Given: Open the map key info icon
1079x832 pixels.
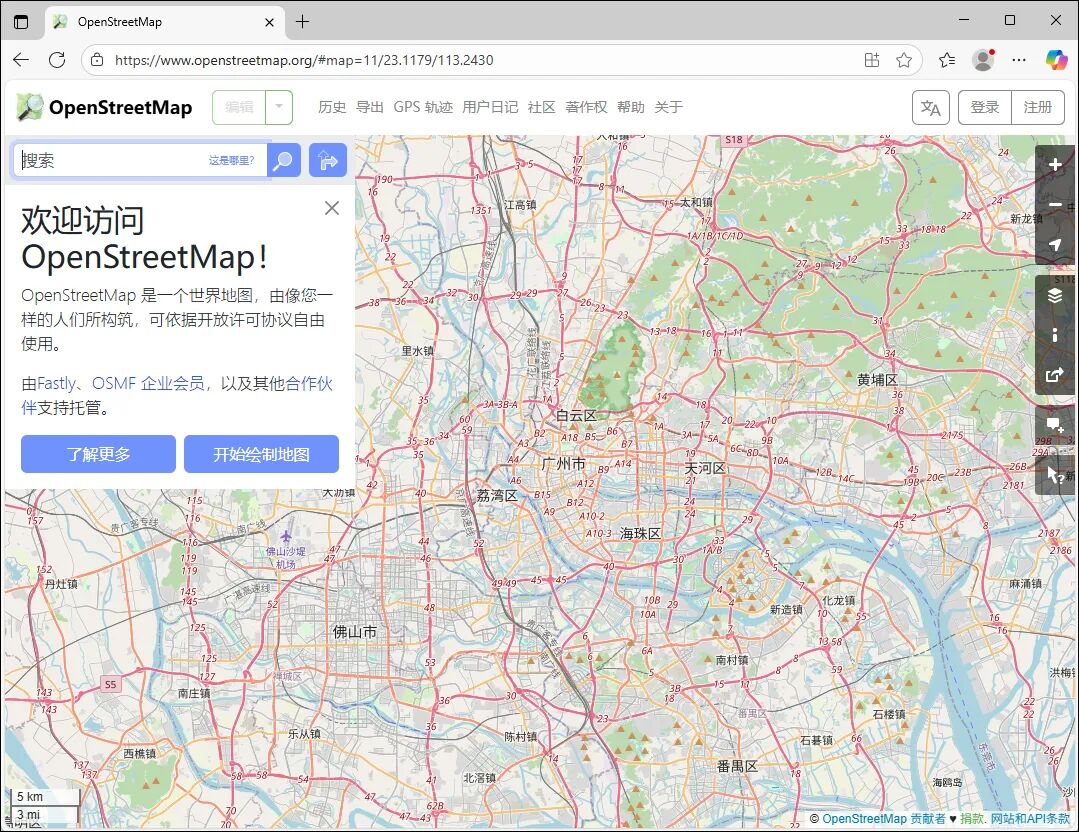Looking at the screenshot, I should tap(1054, 335).
